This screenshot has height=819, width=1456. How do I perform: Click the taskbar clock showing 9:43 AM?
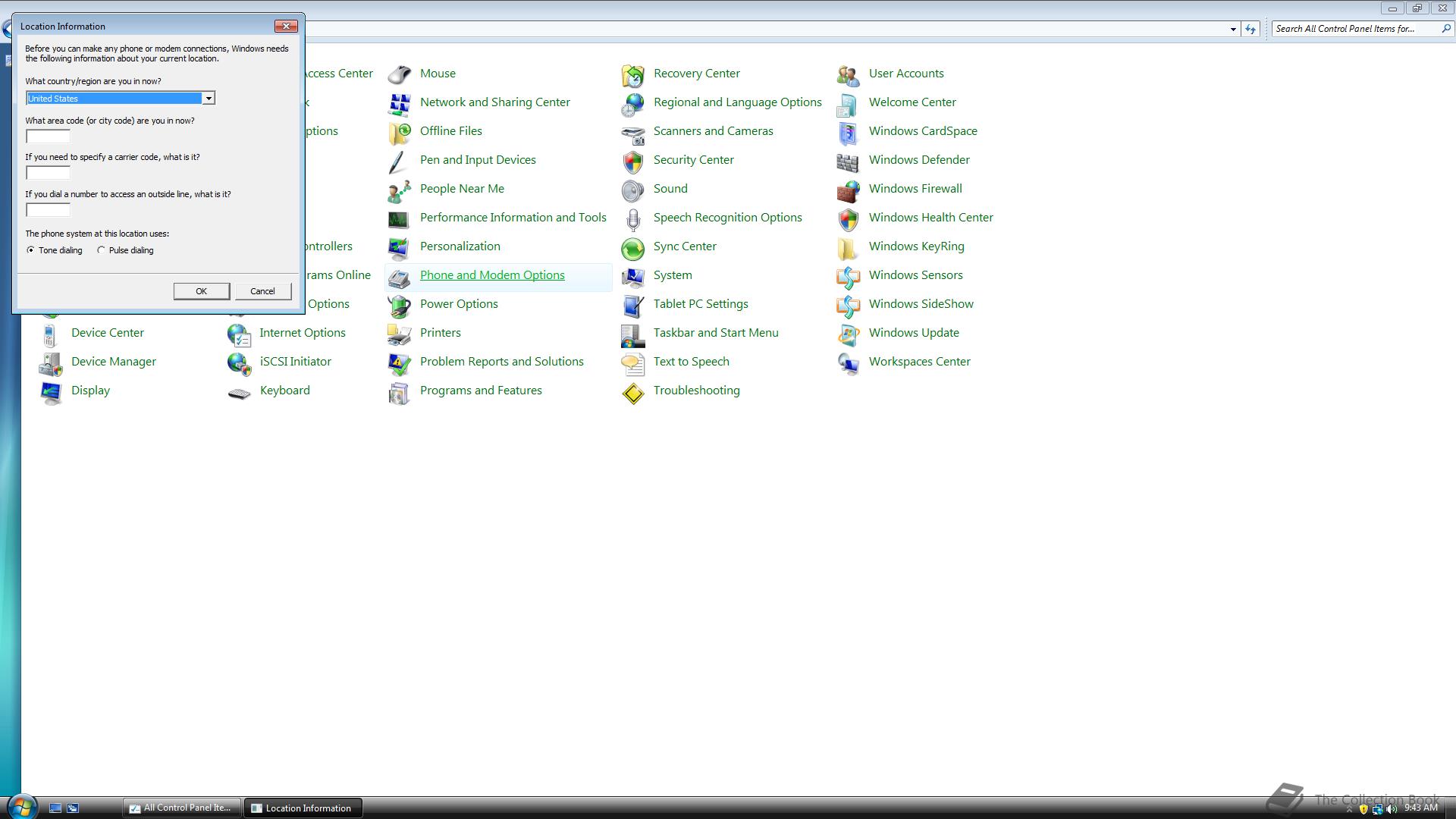tap(1420, 808)
